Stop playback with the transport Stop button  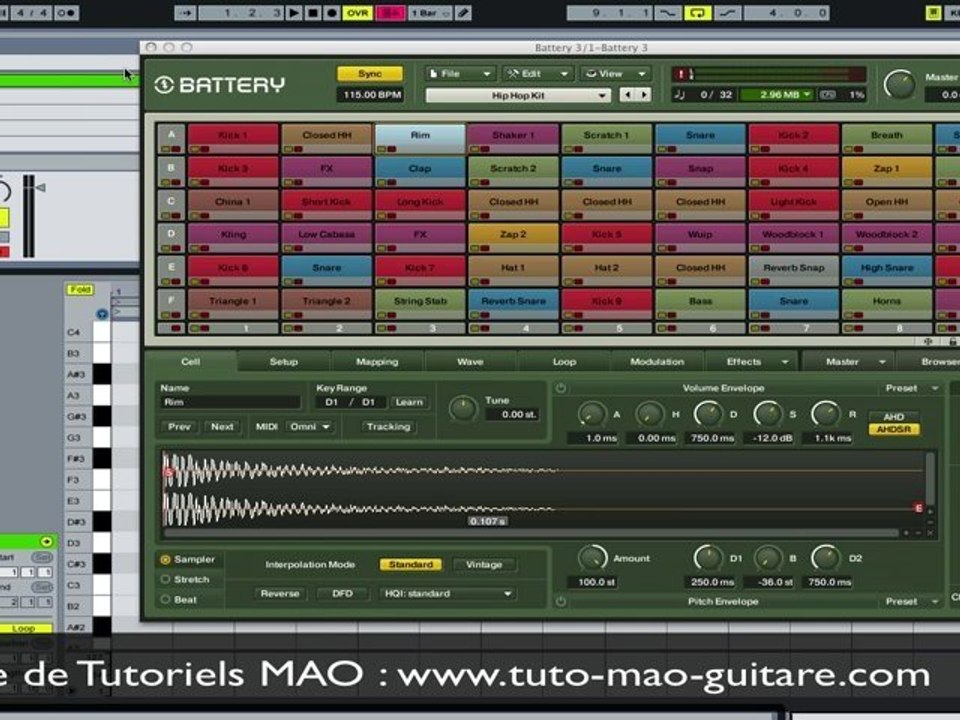(313, 13)
